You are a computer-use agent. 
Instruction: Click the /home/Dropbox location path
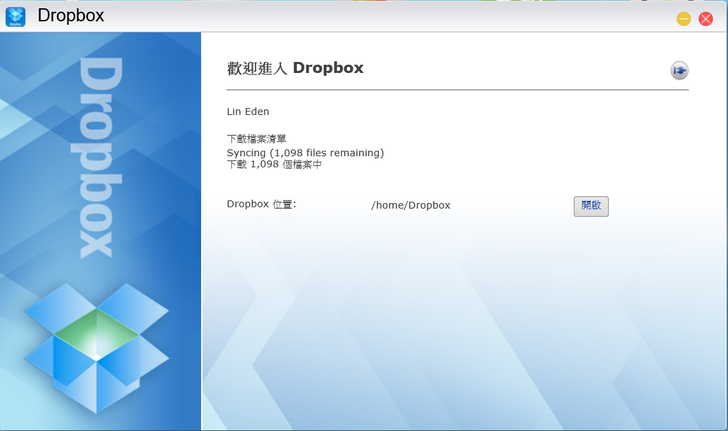[410, 205]
